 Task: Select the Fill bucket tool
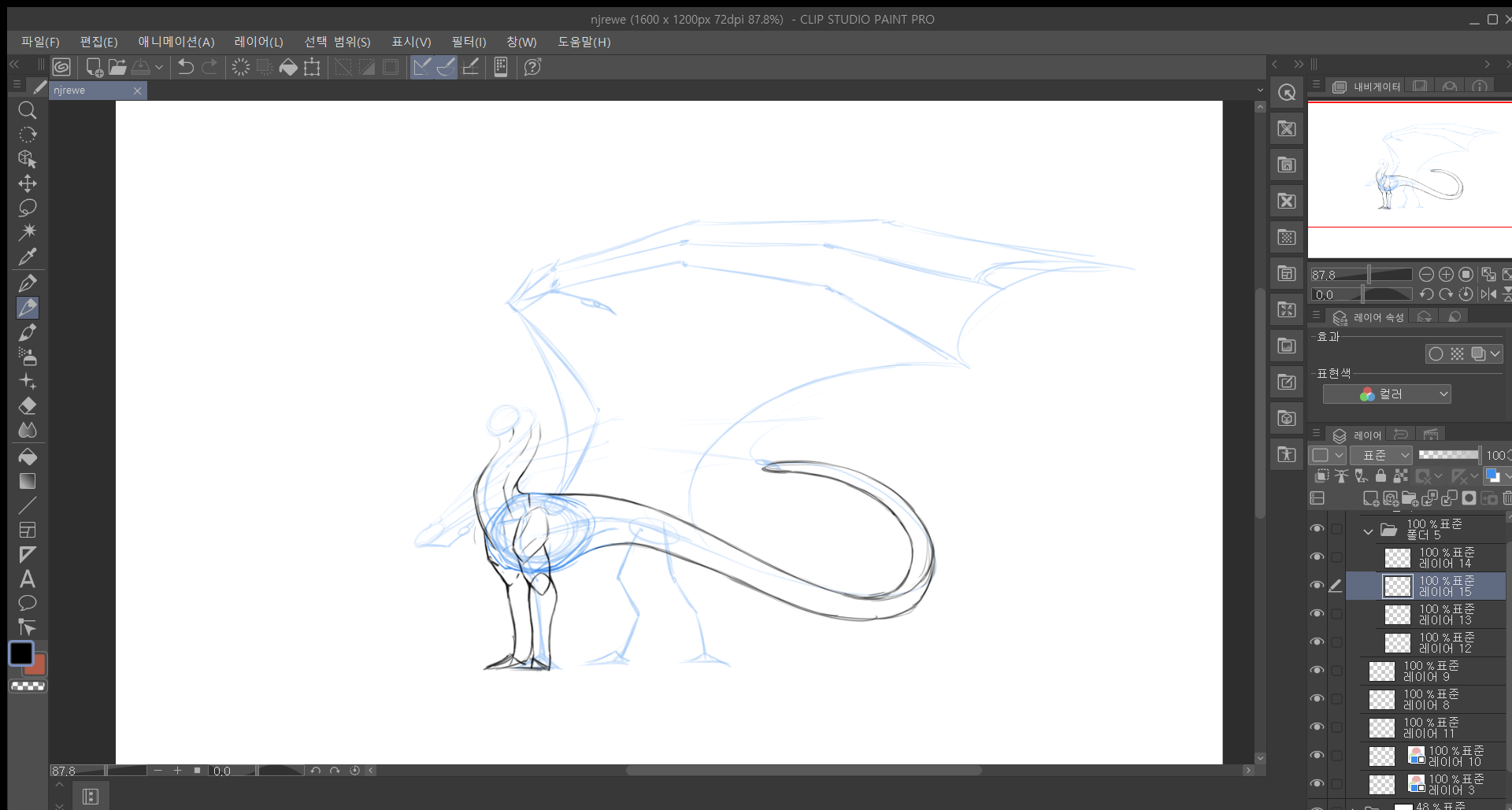click(28, 457)
